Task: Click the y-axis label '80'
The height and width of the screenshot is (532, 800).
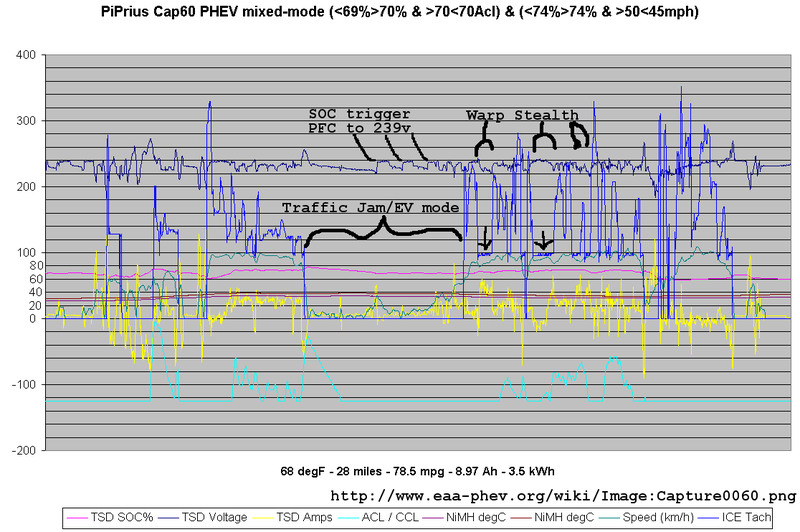Action: pyautogui.click(x=36, y=266)
